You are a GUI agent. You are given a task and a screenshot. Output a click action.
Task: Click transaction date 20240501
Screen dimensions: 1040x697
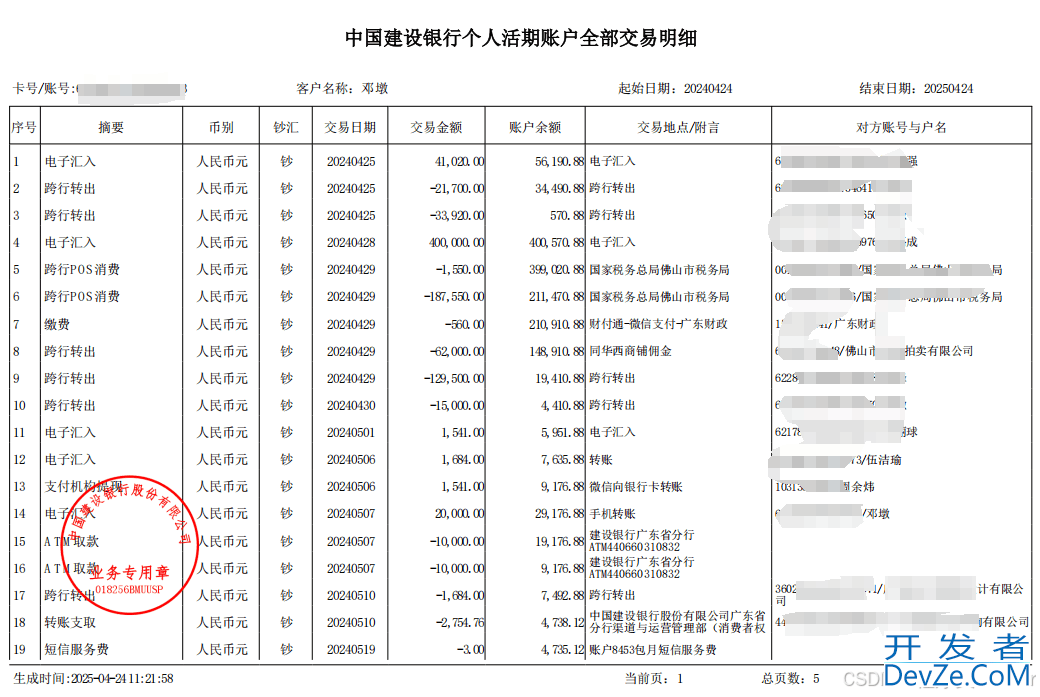click(x=351, y=433)
